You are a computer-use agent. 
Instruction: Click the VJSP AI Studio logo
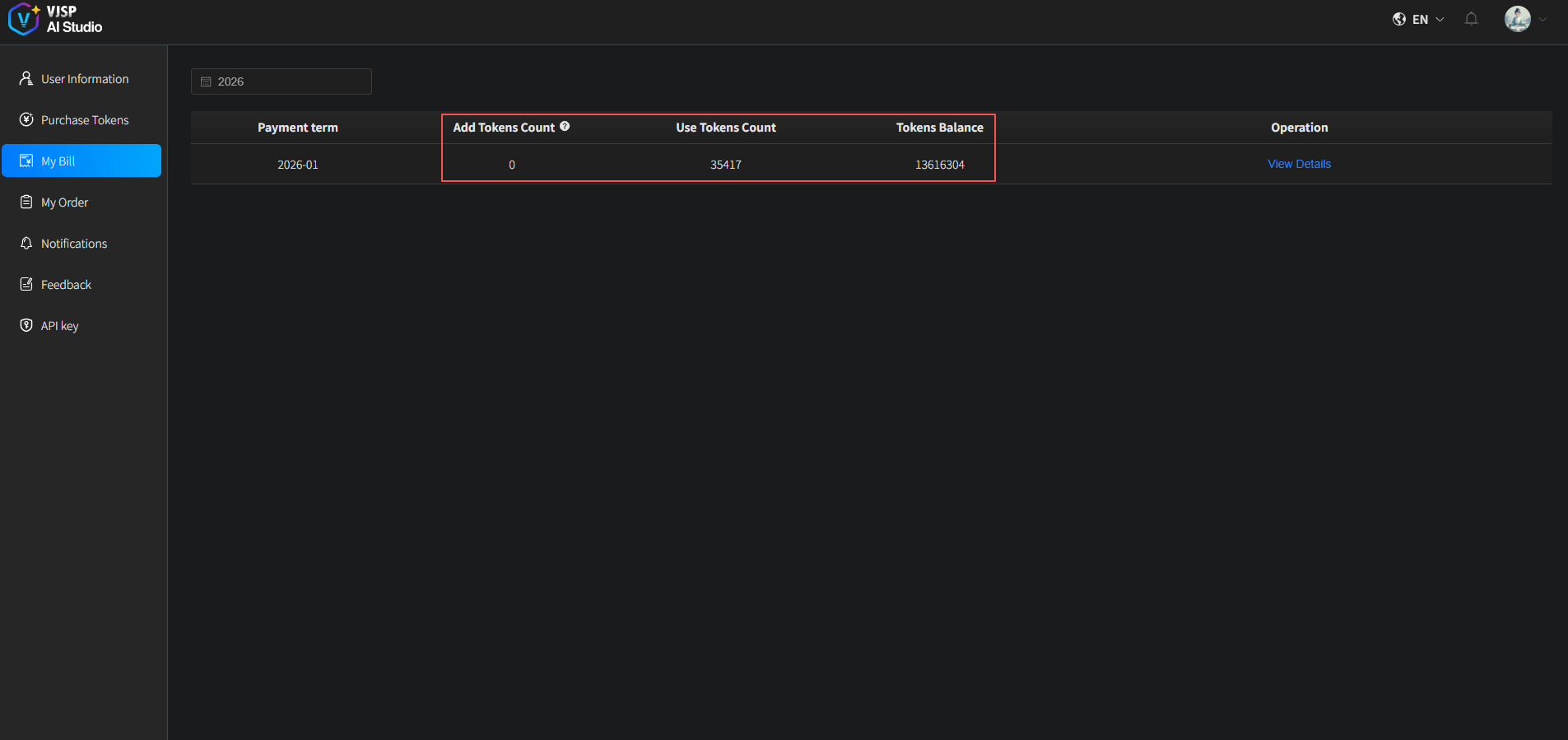pos(55,19)
